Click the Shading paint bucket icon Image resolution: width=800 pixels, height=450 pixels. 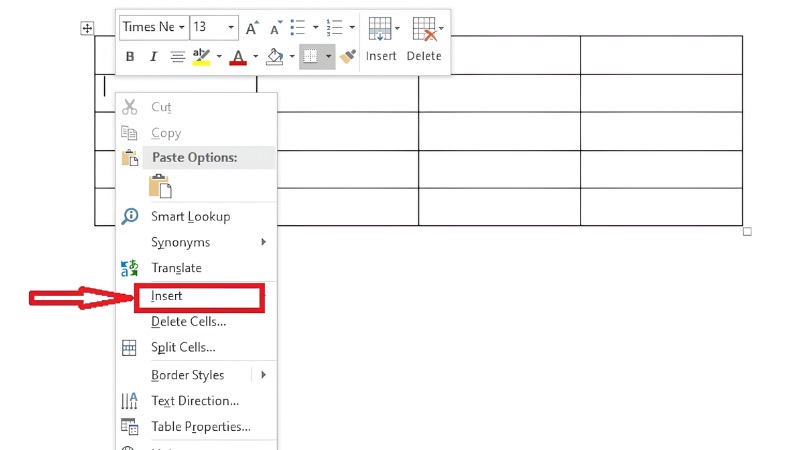tap(275, 57)
